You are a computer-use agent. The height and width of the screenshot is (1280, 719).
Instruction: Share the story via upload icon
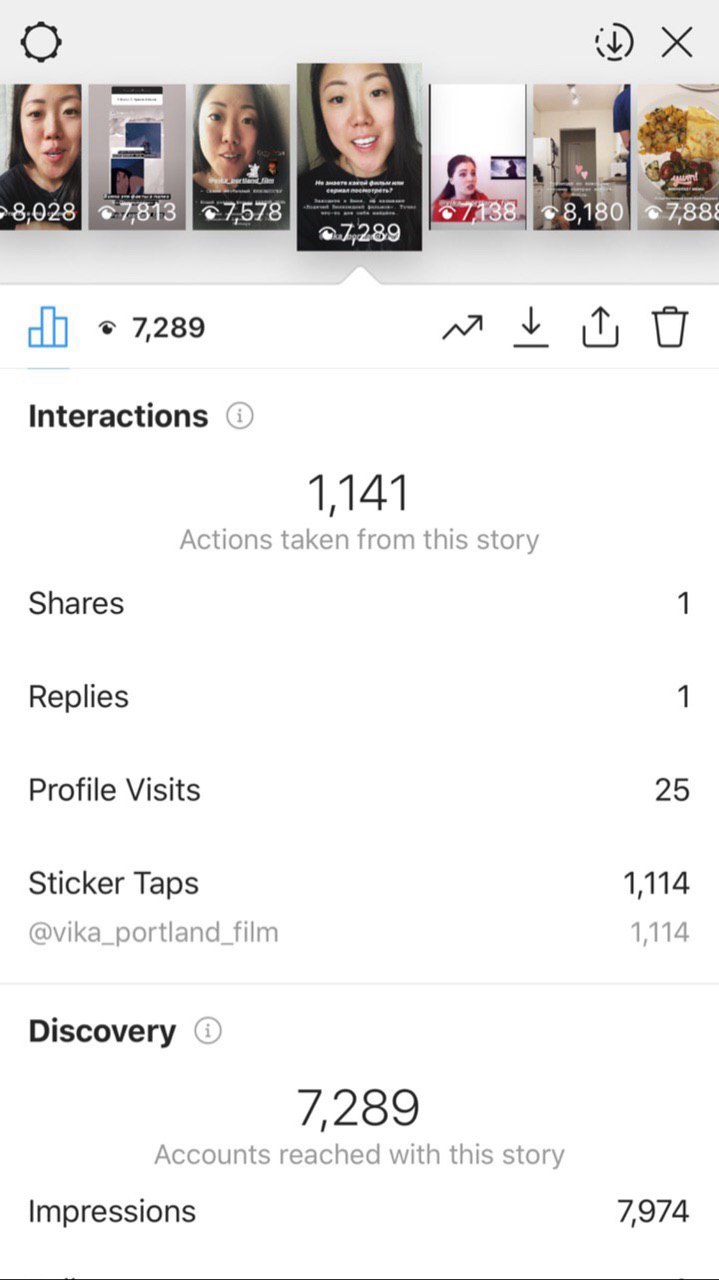600,327
